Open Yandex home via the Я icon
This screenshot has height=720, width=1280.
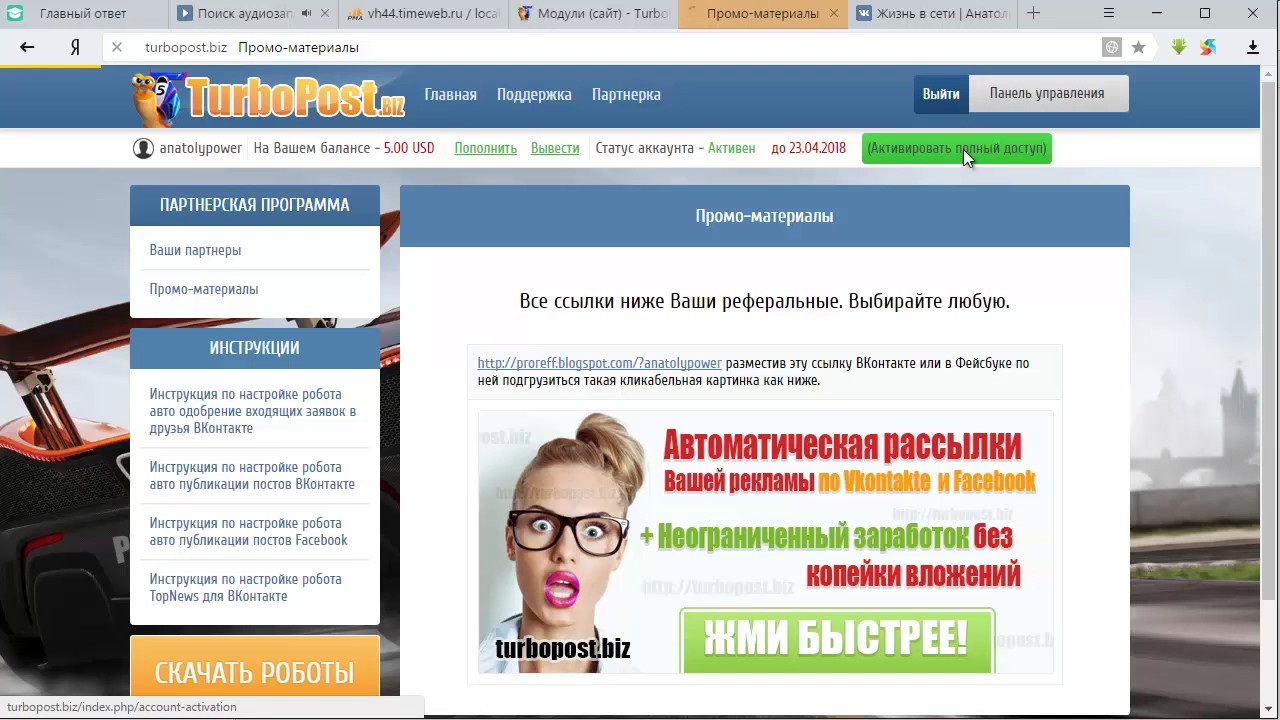[x=75, y=47]
